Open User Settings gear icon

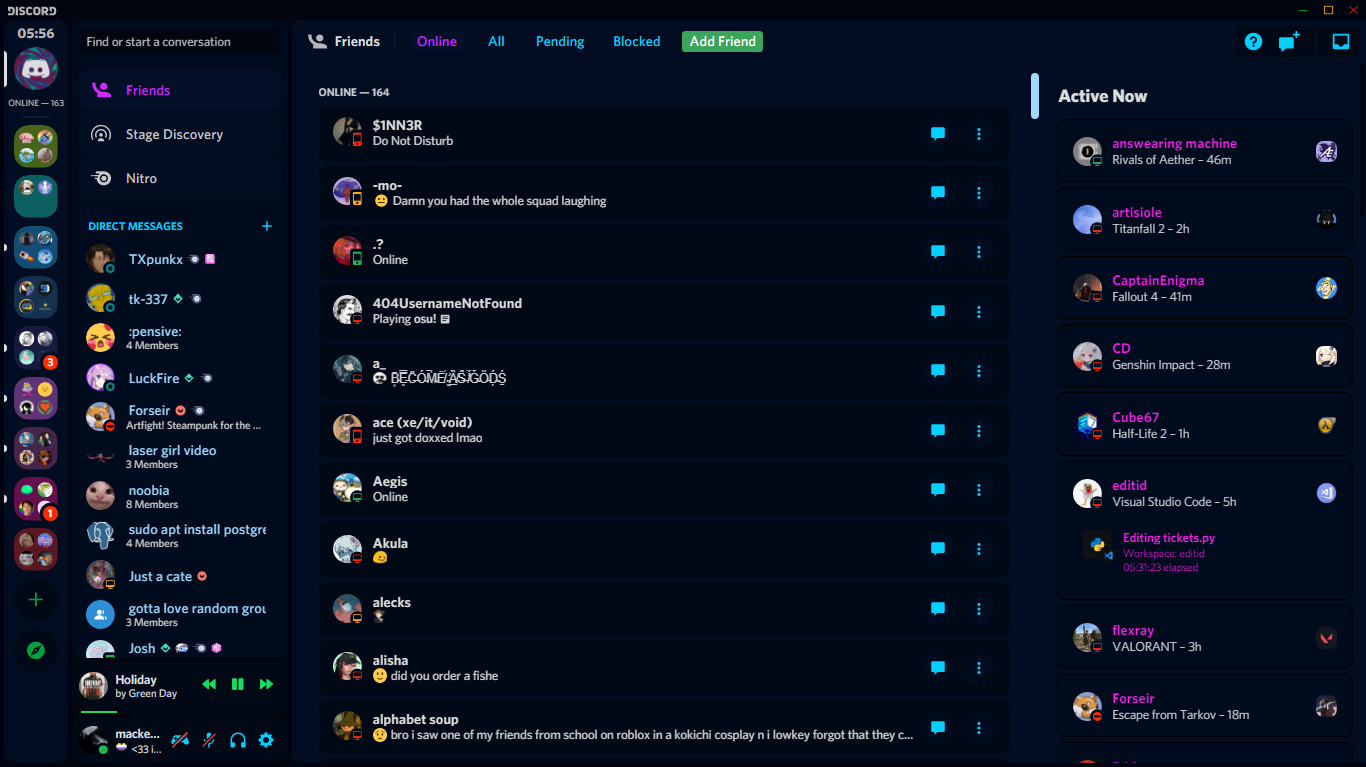point(266,740)
